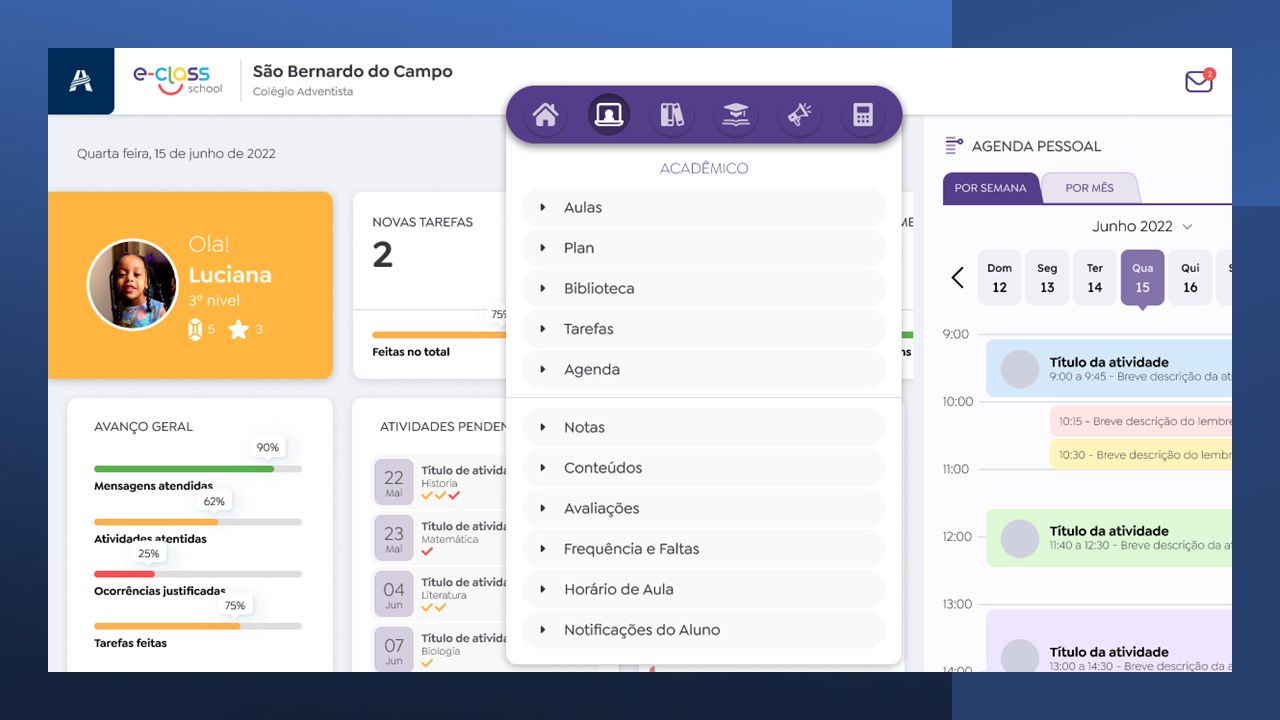Open the 10:15 reminder entry
1280x720 pixels.
[1141, 421]
